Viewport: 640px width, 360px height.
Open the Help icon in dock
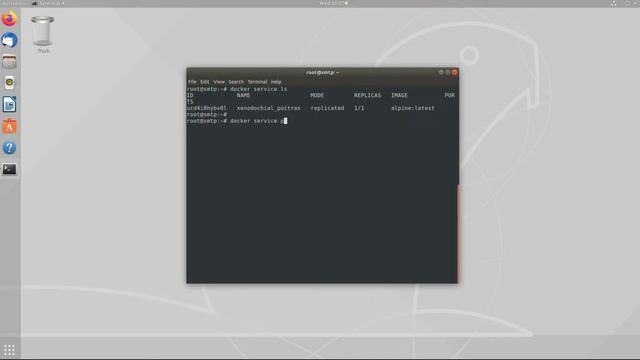click(x=9, y=148)
